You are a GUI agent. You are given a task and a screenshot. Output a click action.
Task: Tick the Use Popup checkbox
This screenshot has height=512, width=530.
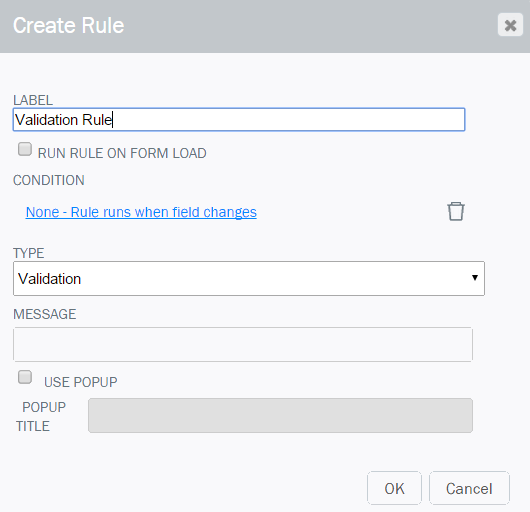(x=25, y=377)
